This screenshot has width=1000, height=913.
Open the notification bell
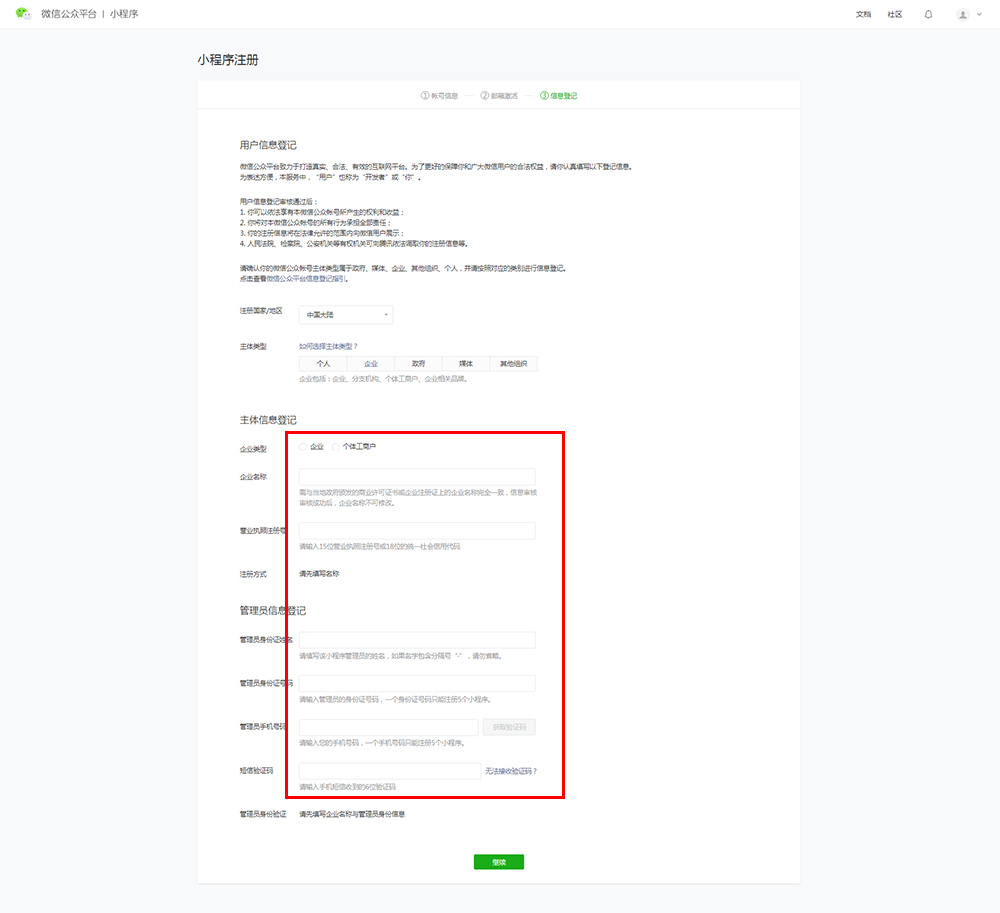[x=928, y=14]
